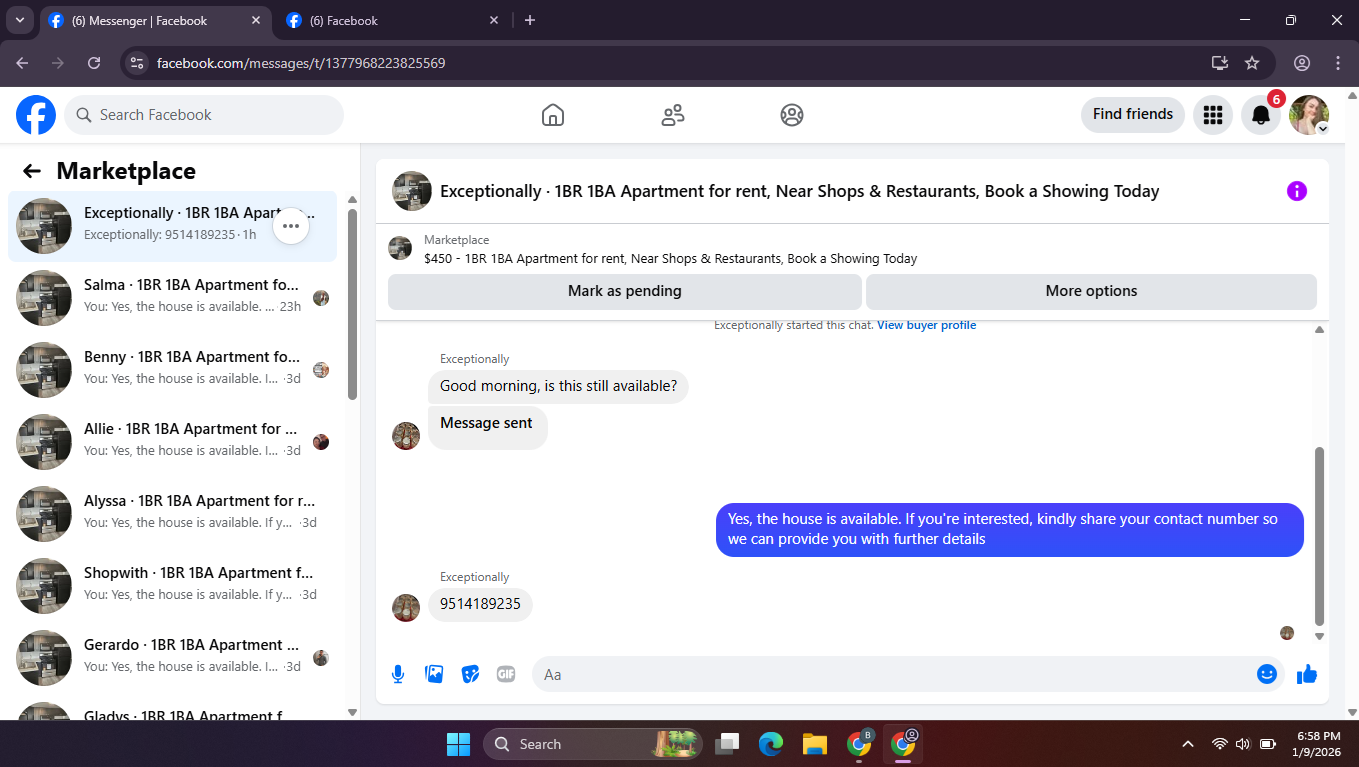Open the GIF picker icon
The image size is (1359, 767).
506,674
